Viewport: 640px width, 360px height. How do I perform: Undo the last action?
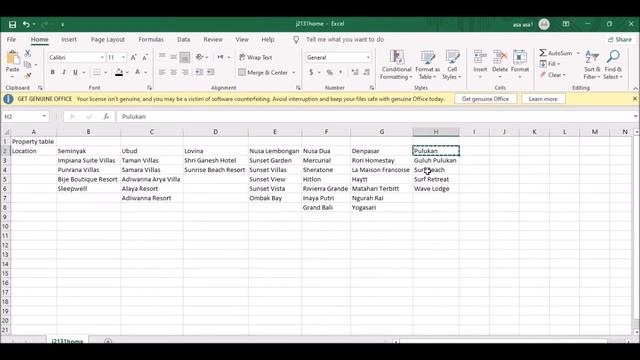[x=26, y=24]
